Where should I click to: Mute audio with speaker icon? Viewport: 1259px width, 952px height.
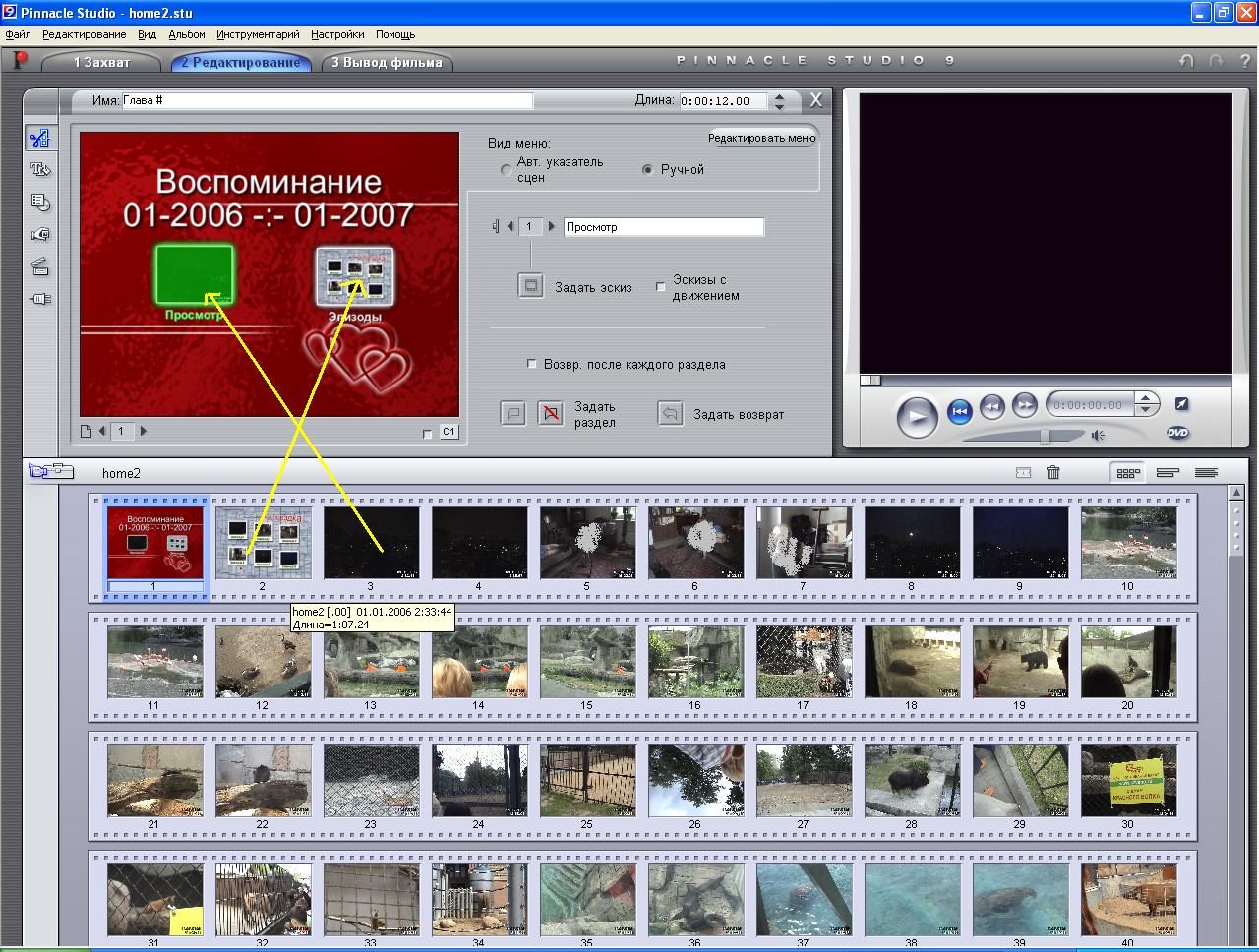(x=1098, y=435)
